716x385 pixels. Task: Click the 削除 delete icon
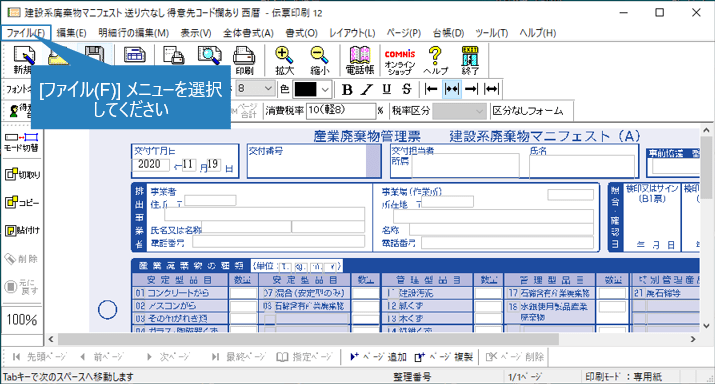pos(21,259)
